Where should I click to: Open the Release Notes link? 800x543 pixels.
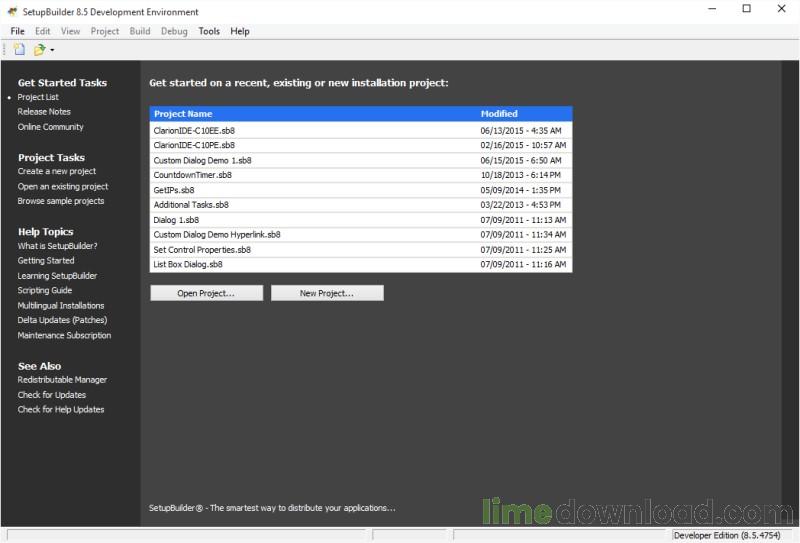44,112
